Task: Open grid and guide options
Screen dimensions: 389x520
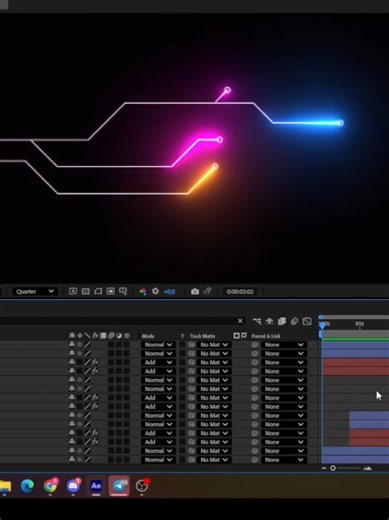Action: pyautogui.click(x=123, y=291)
